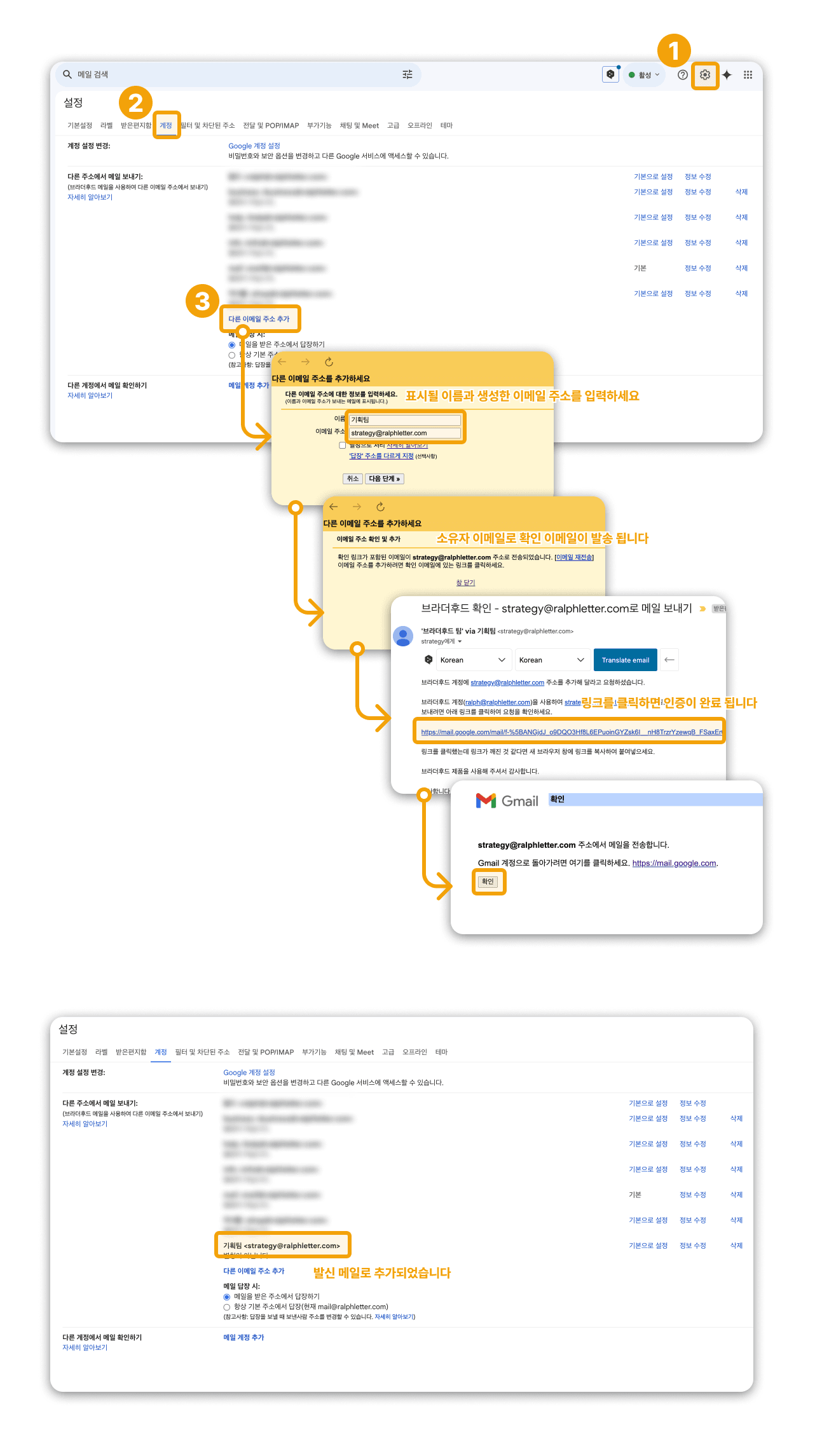Click forward arrow in the name-entry add-address popup
Screen dimensions: 815x1456
pyautogui.click(x=305, y=362)
